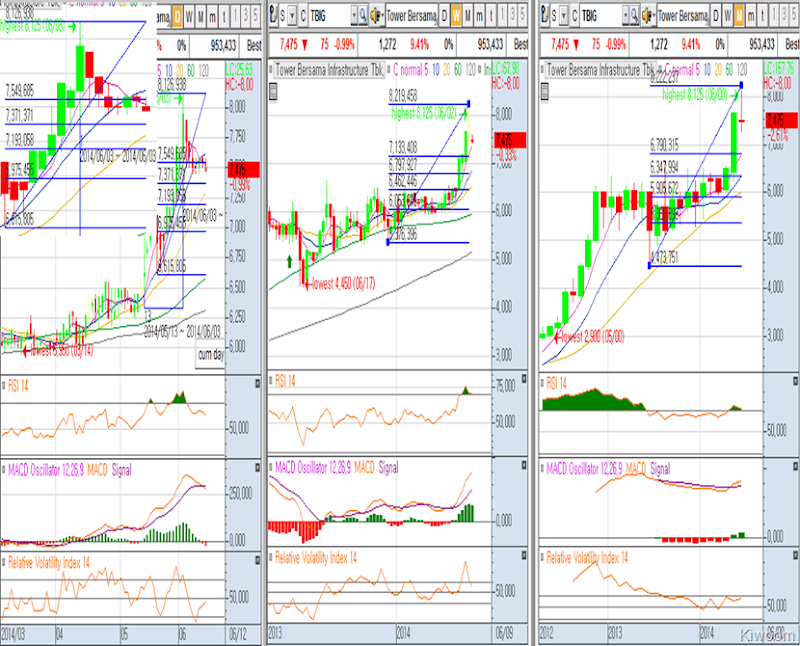This screenshot has width=800, height=646.
Task: Click Tower Bersama Infrastructure Tbk label in right chart
Action: pos(601,69)
